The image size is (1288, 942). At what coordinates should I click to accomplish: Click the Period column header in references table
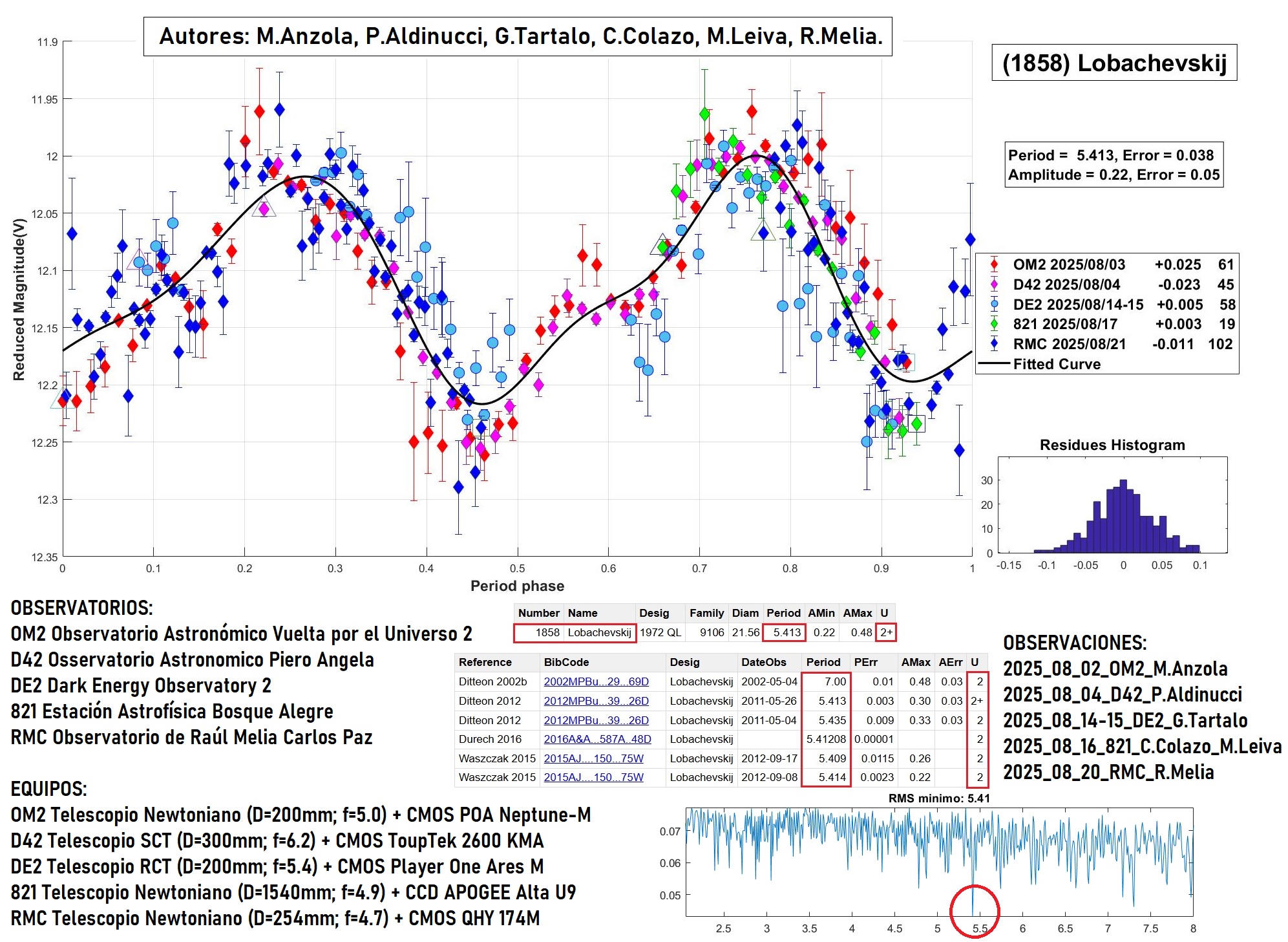coord(823,662)
